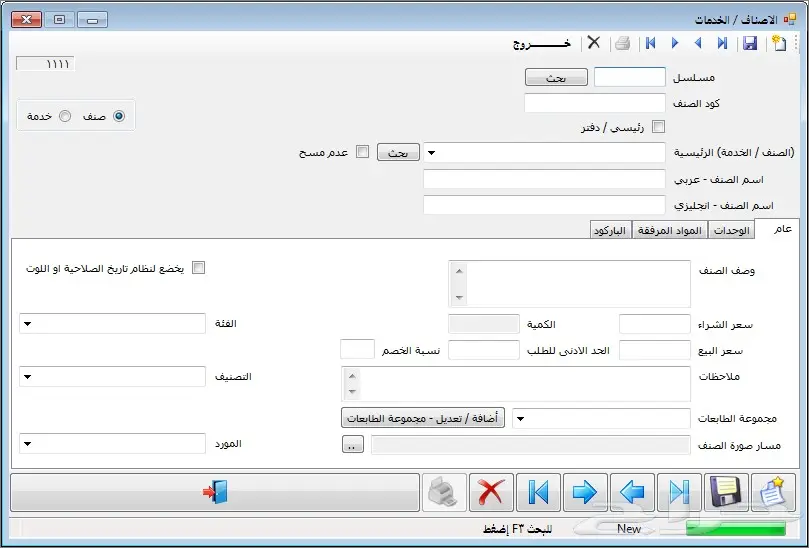
Task: Toggle the رئيسي / دفتر checkbox
Action: point(658,126)
